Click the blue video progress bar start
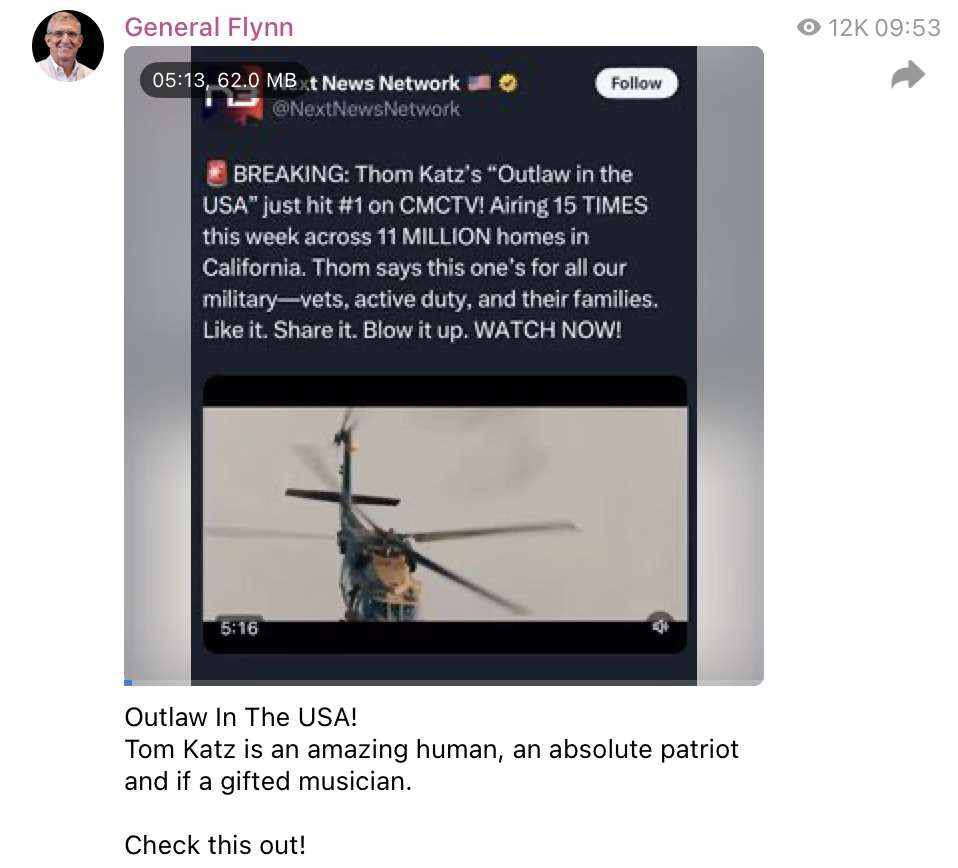The height and width of the screenshot is (868, 958). tap(128, 682)
